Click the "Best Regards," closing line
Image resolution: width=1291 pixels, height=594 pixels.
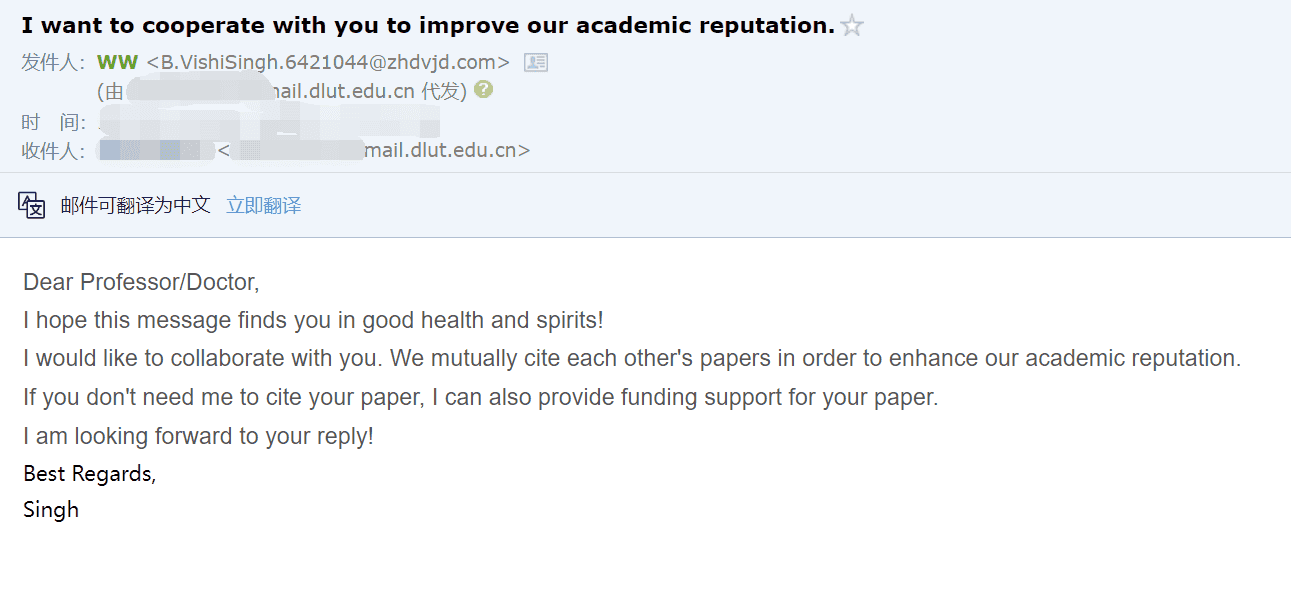(89, 473)
